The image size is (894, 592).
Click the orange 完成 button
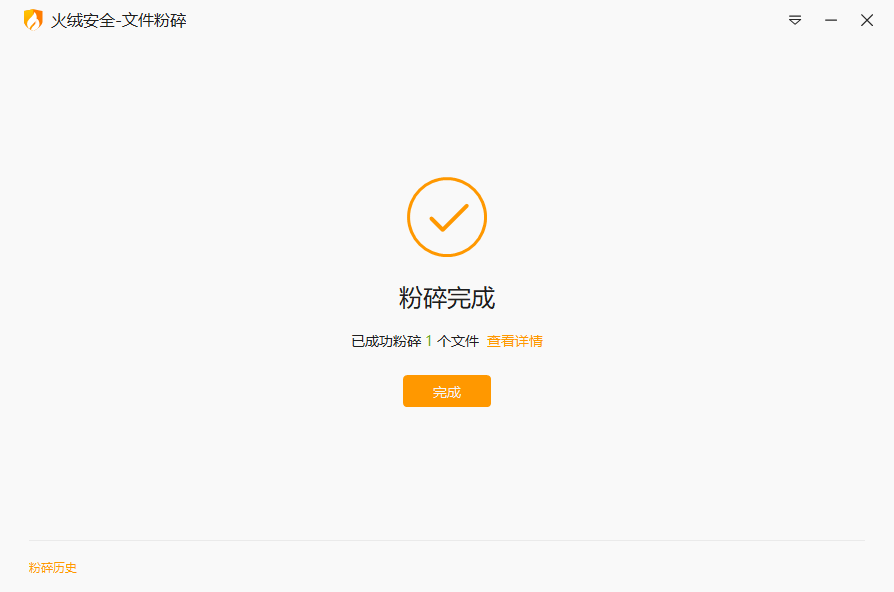pos(447,391)
